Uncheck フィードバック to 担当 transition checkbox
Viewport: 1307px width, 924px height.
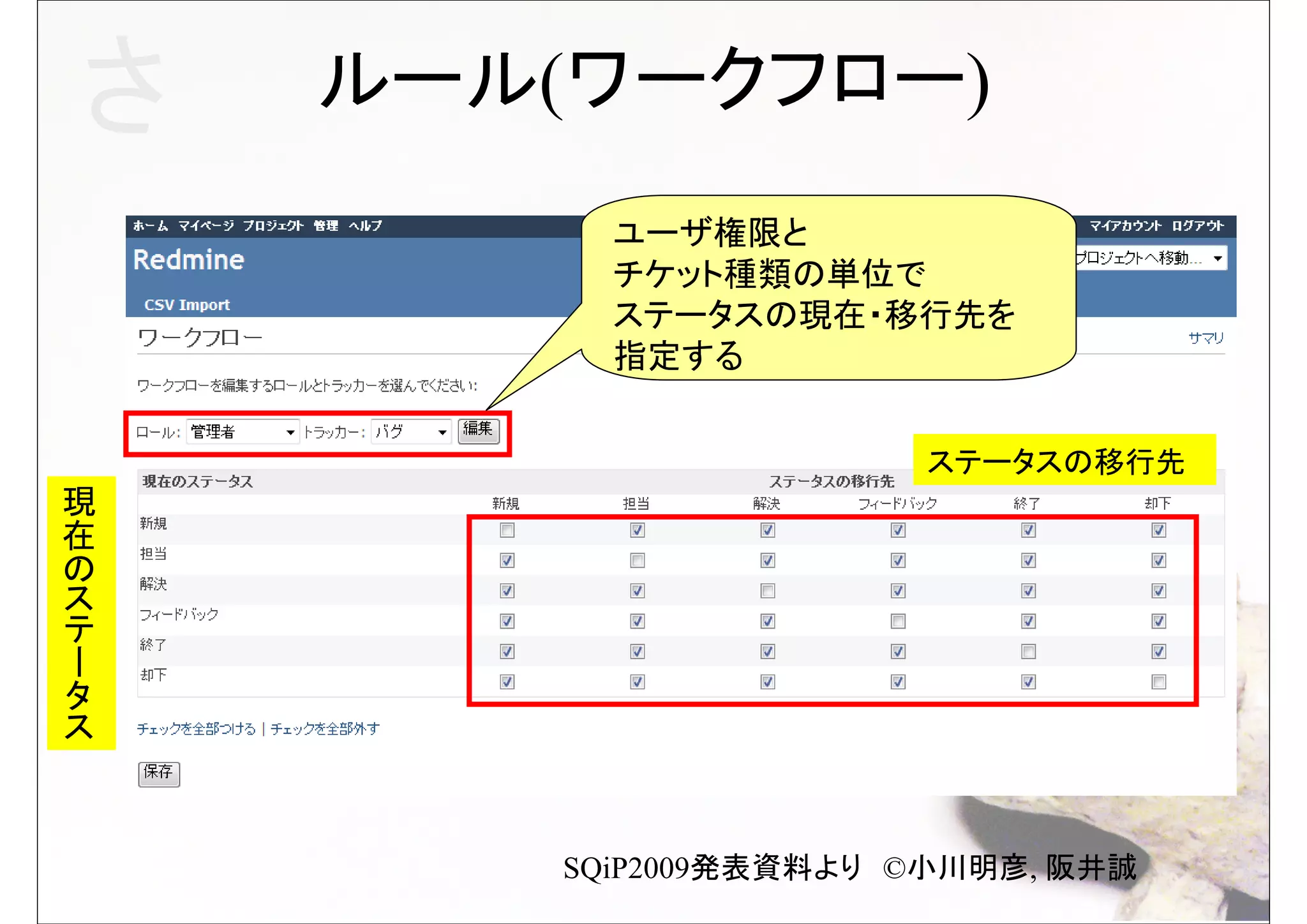638,621
